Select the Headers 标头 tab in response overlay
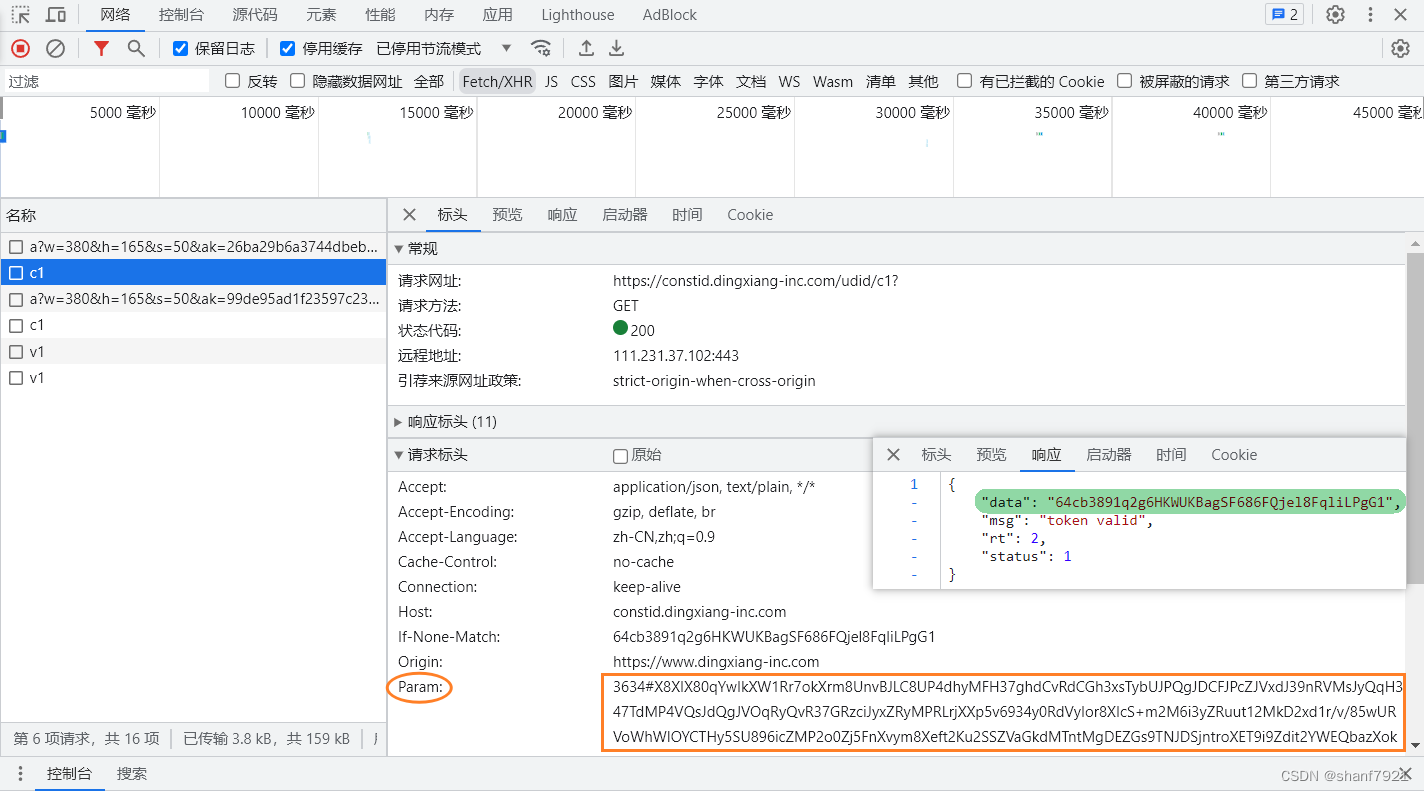This screenshot has width=1424, height=791. 936,455
